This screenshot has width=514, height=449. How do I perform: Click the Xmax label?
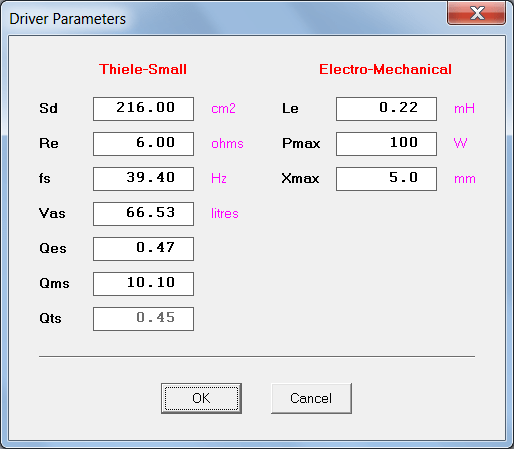click(x=300, y=178)
